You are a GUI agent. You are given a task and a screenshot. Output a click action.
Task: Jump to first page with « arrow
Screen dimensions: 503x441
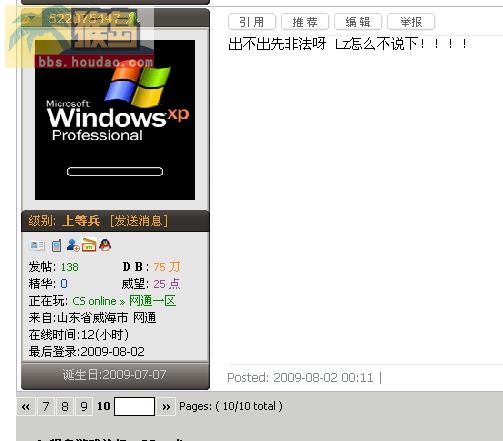(26, 406)
